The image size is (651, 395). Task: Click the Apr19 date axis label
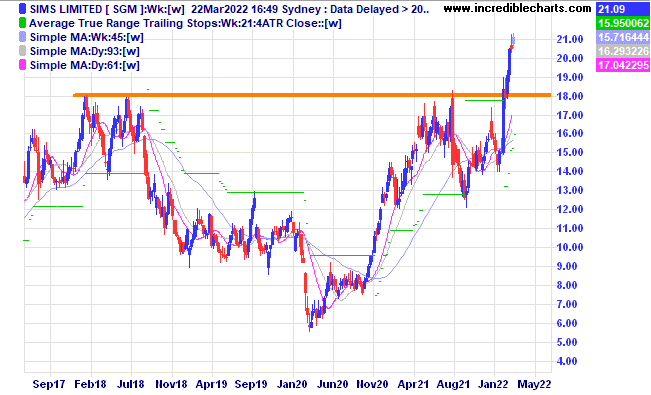(x=211, y=384)
